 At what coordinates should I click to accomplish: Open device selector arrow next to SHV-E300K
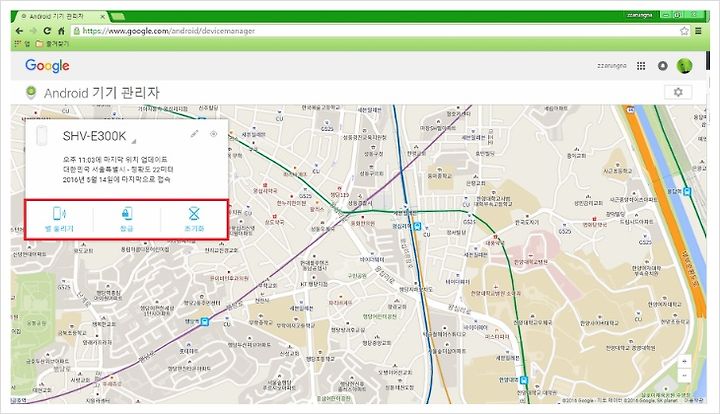(x=134, y=141)
